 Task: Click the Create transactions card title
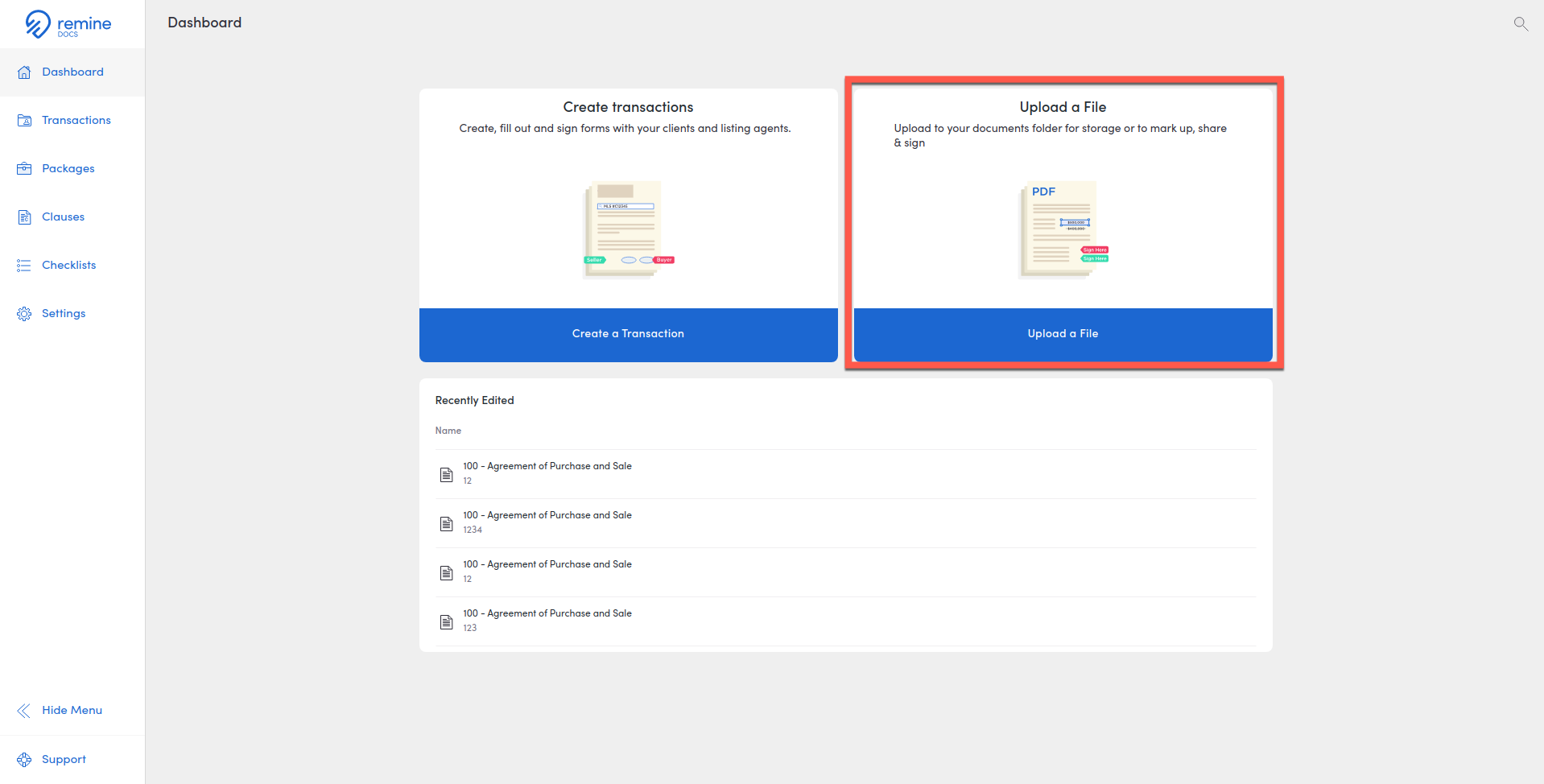(629, 107)
